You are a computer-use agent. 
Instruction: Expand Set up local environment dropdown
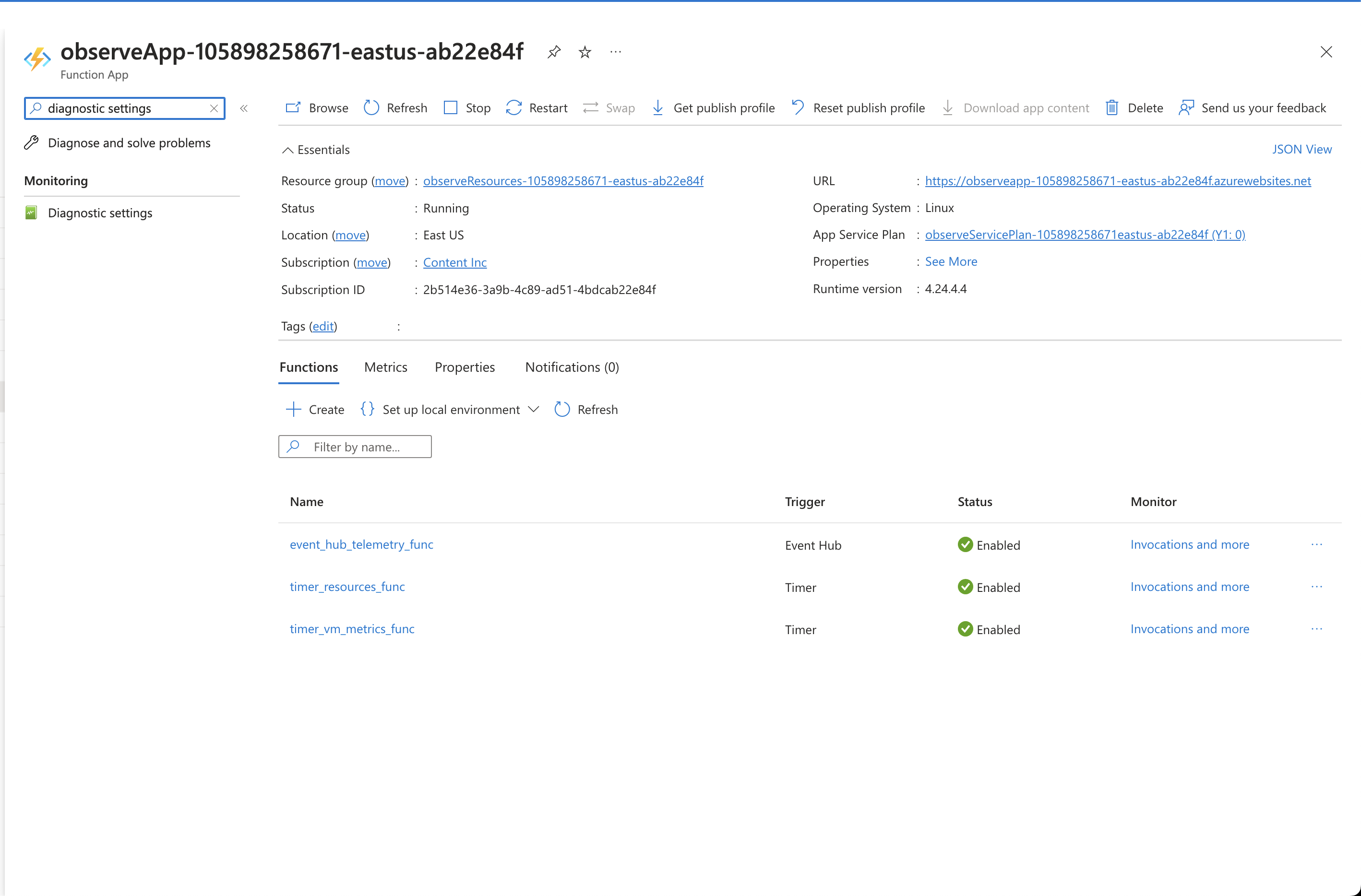tap(533, 409)
